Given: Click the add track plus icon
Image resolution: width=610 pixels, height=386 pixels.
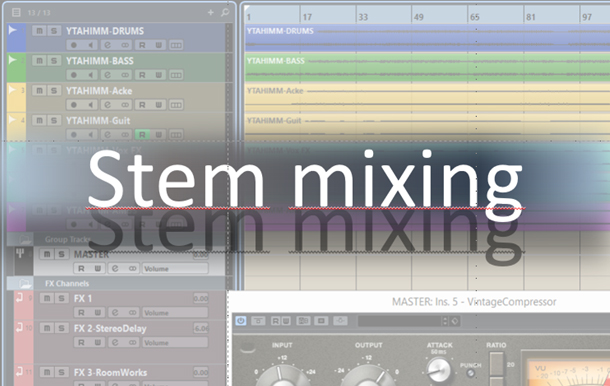Looking at the screenshot, I should [210, 12].
